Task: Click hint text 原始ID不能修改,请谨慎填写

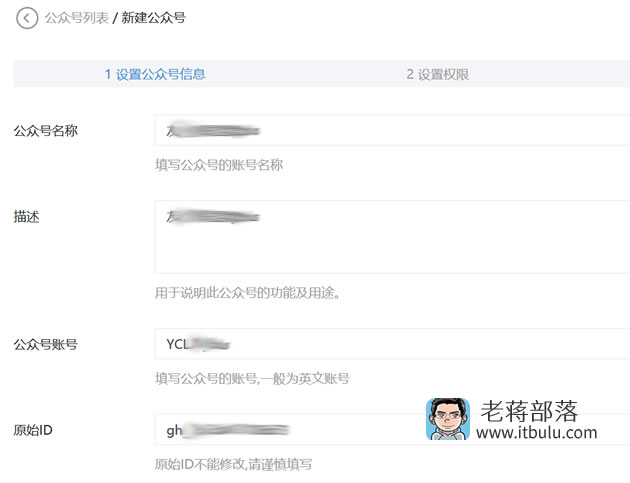Action: [233, 465]
